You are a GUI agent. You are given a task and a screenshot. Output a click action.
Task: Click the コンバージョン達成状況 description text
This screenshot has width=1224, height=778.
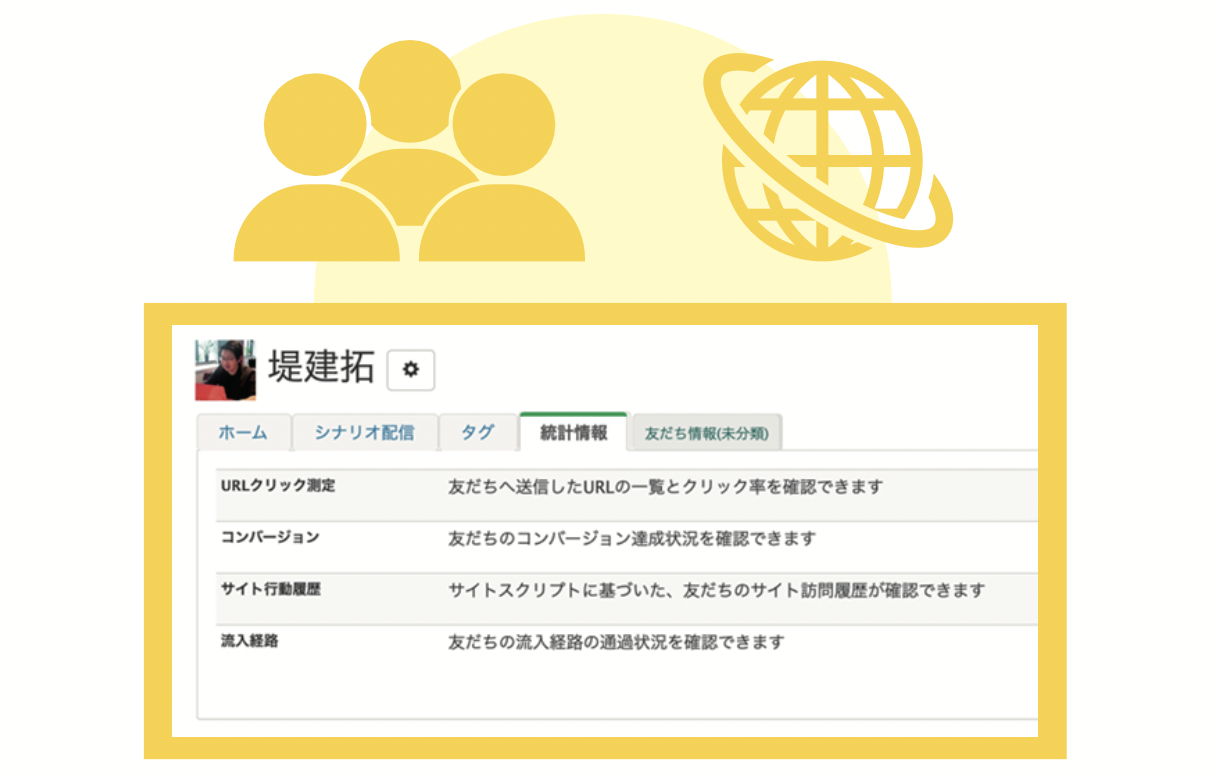[x=631, y=539]
